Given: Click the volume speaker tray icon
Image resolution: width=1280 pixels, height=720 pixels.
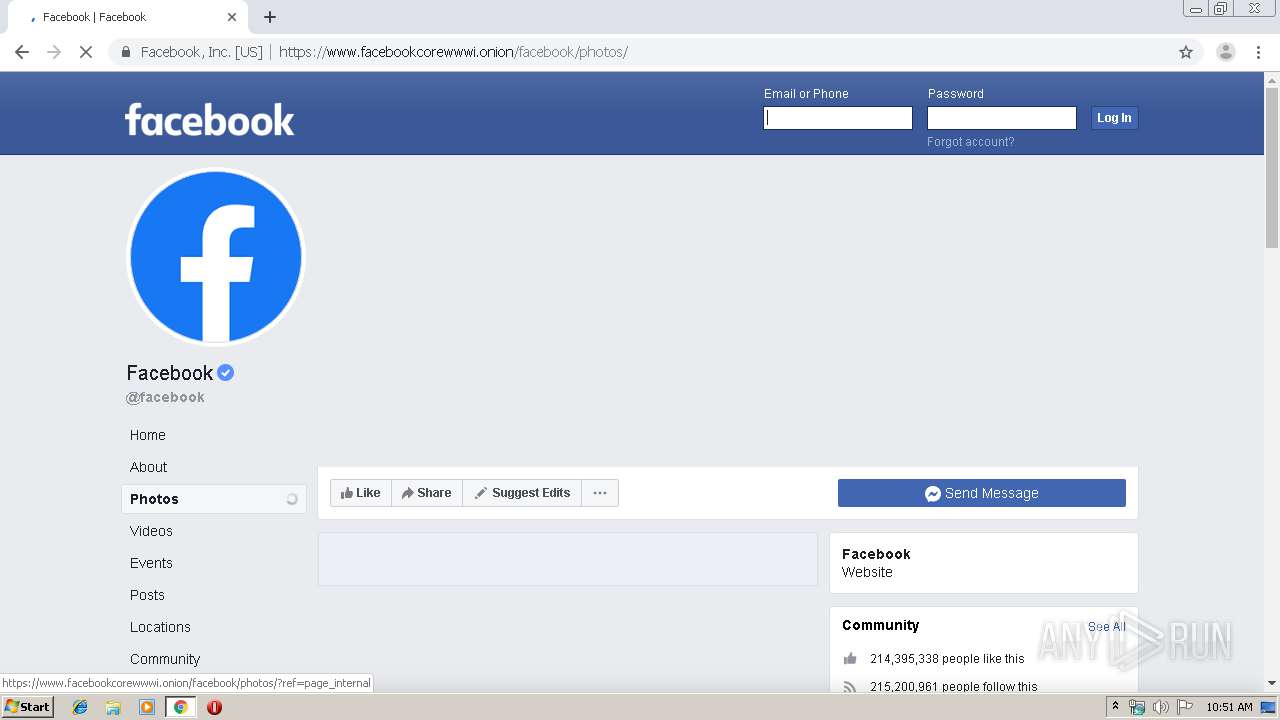Looking at the screenshot, I should (1160, 707).
